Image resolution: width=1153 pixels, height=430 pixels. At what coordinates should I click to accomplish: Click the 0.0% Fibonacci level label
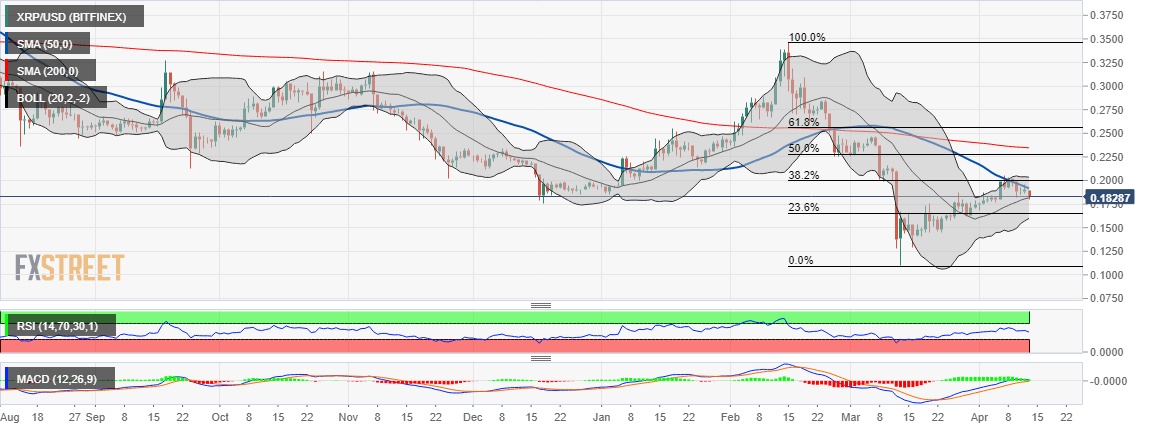click(x=801, y=261)
